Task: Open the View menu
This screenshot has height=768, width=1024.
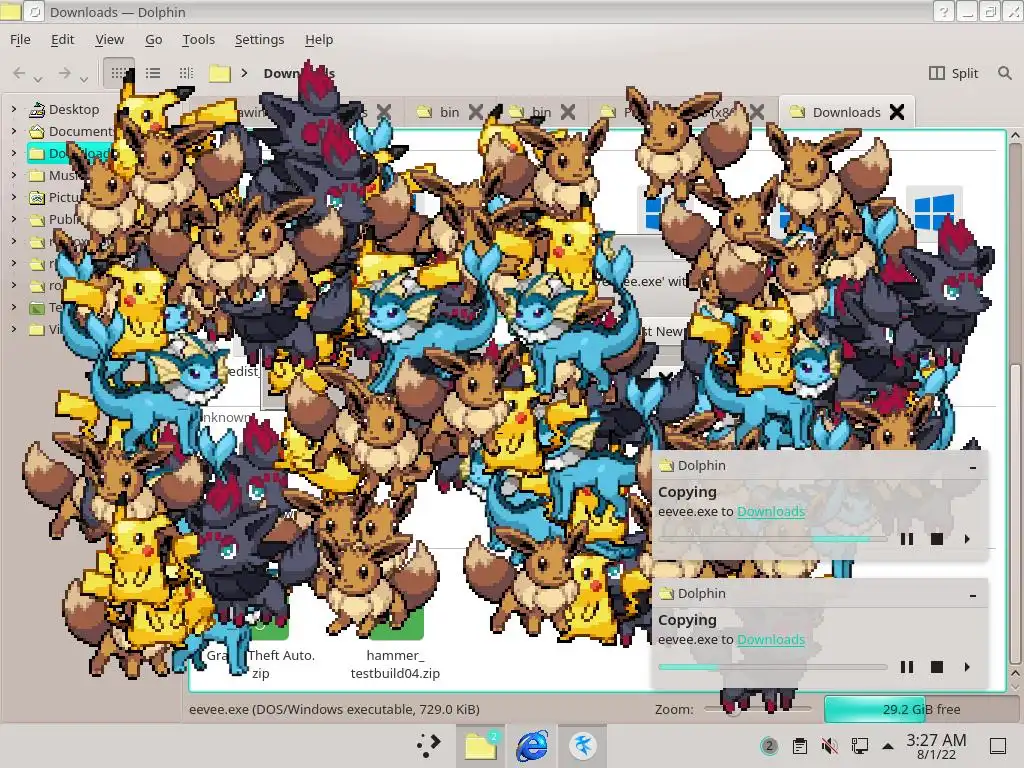Action: [x=109, y=40]
